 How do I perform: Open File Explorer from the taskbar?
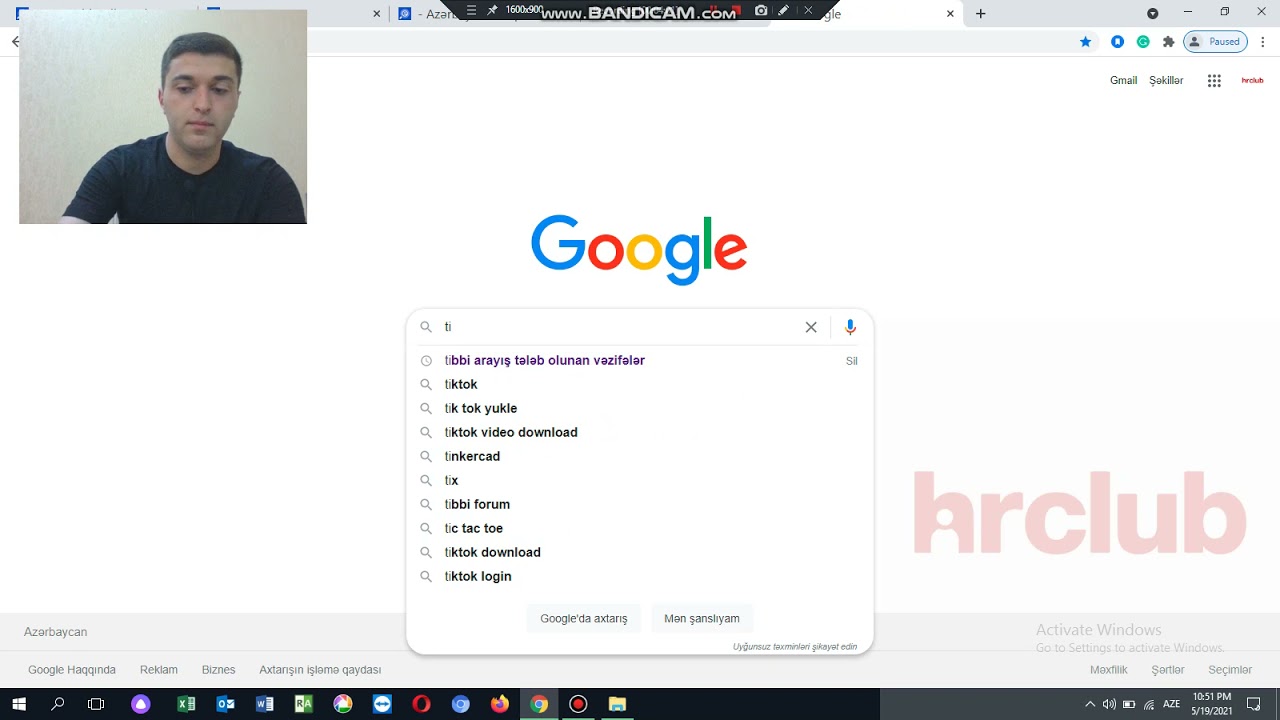(x=617, y=704)
